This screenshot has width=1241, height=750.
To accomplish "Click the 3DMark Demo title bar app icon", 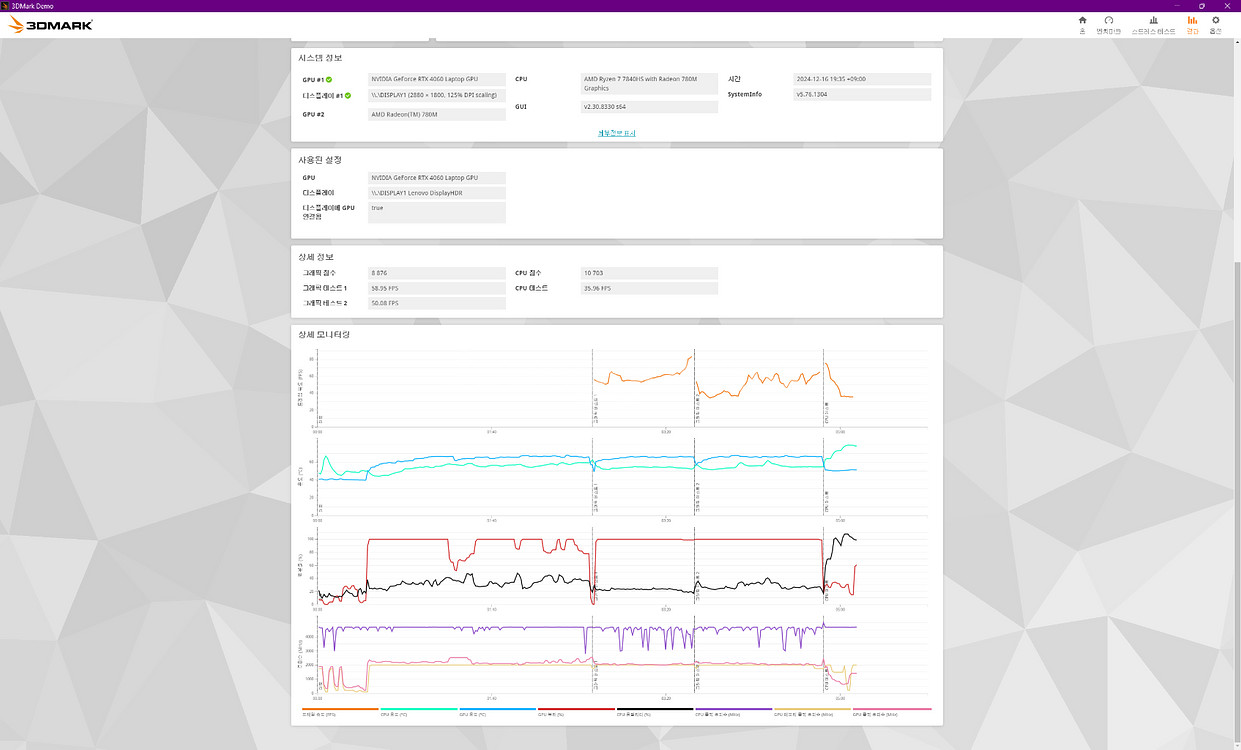I will click(5, 5).
